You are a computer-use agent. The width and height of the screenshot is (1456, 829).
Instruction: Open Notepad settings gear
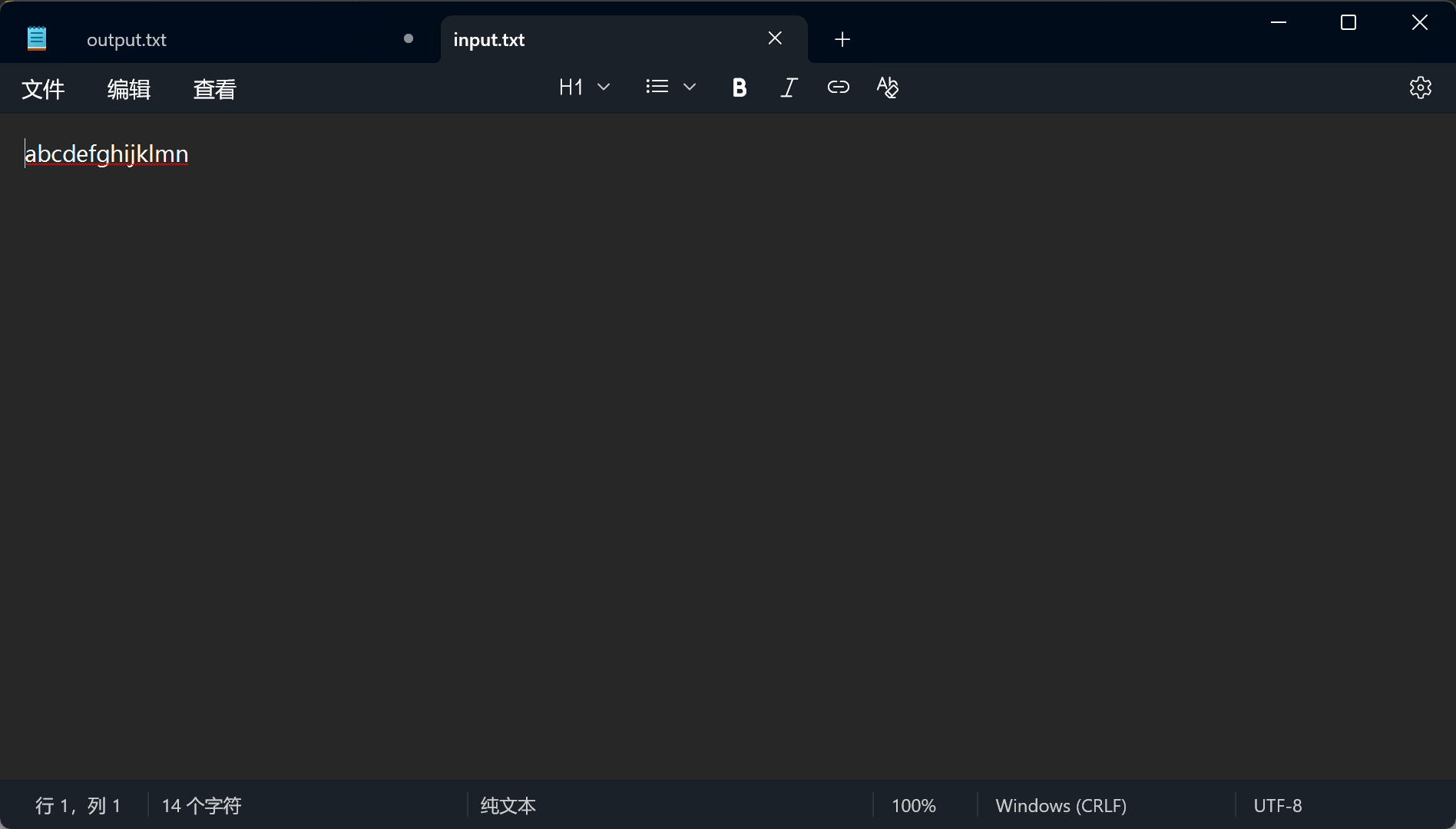[x=1421, y=88]
